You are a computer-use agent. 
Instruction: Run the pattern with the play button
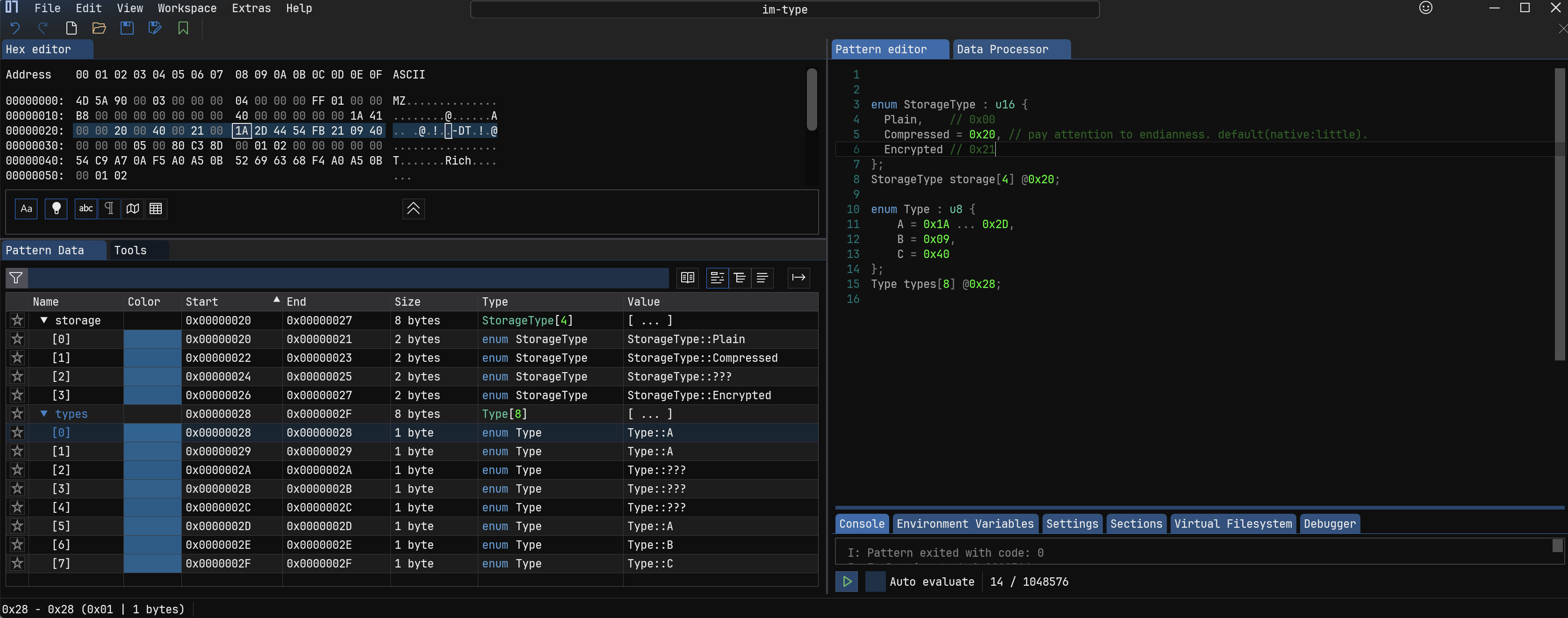point(846,582)
